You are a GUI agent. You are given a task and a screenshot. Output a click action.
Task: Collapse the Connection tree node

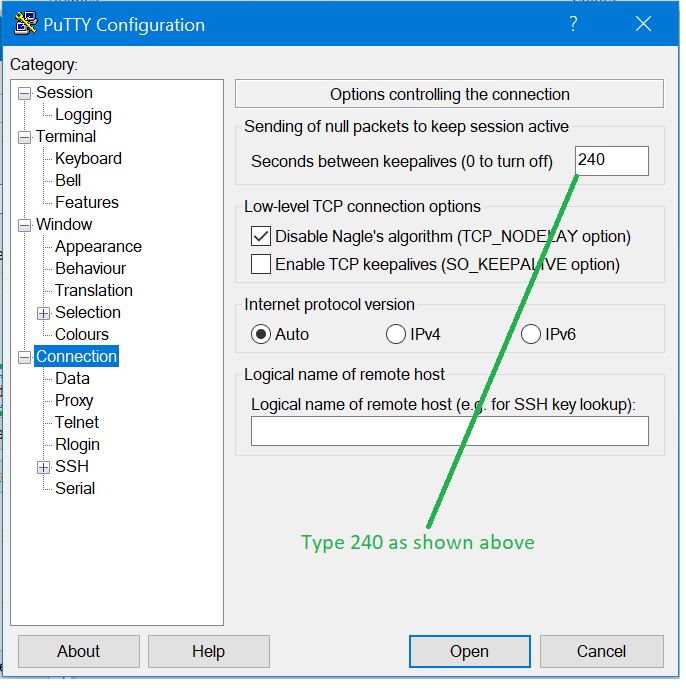point(25,357)
